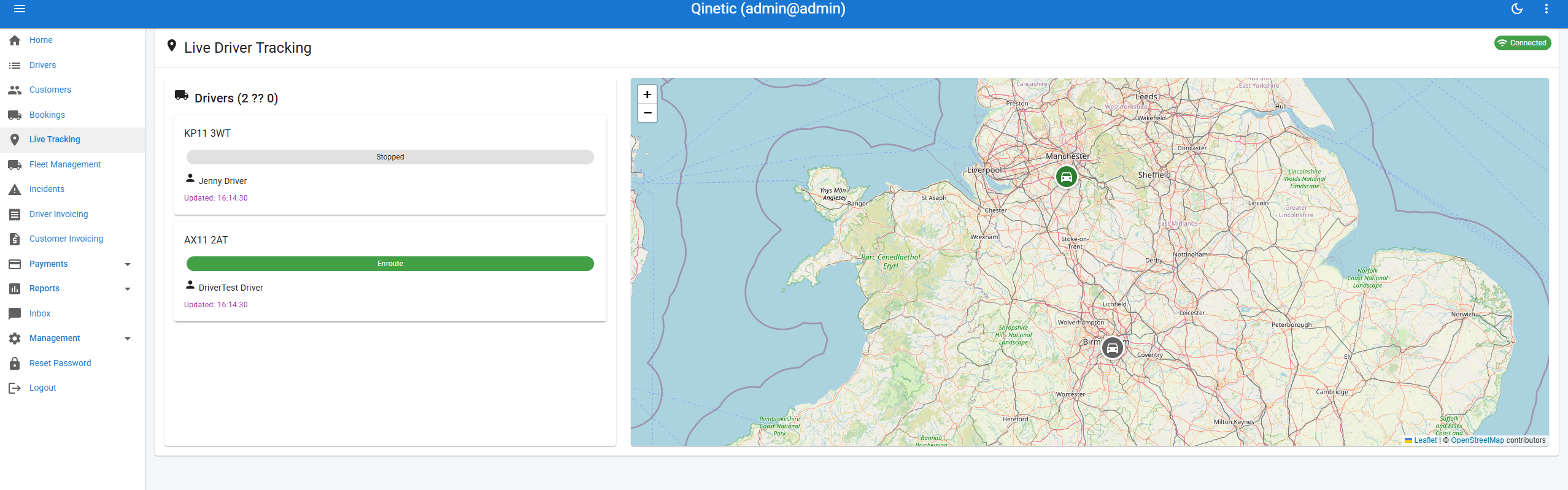Open the Incidents page
Image resolution: width=1568 pixels, height=490 pixels.
[47, 189]
